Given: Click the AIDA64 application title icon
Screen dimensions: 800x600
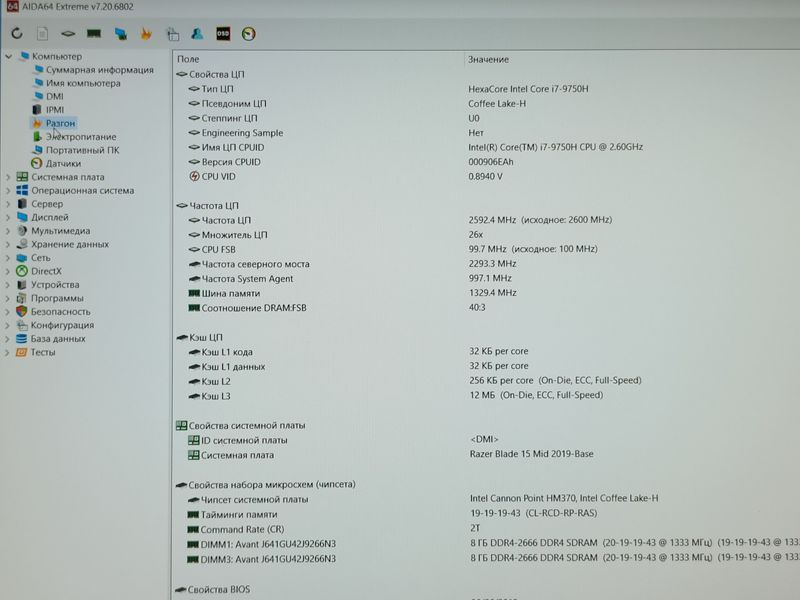Looking at the screenshot, I should tap(12, 6).
